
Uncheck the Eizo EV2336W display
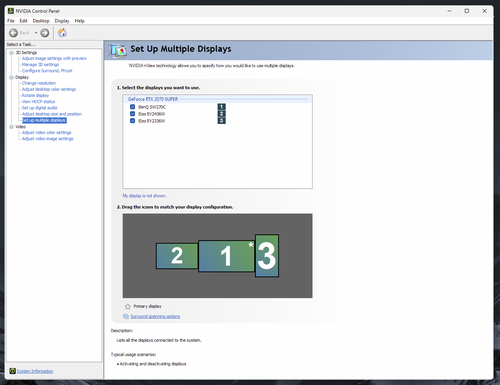tap(132, 121)
